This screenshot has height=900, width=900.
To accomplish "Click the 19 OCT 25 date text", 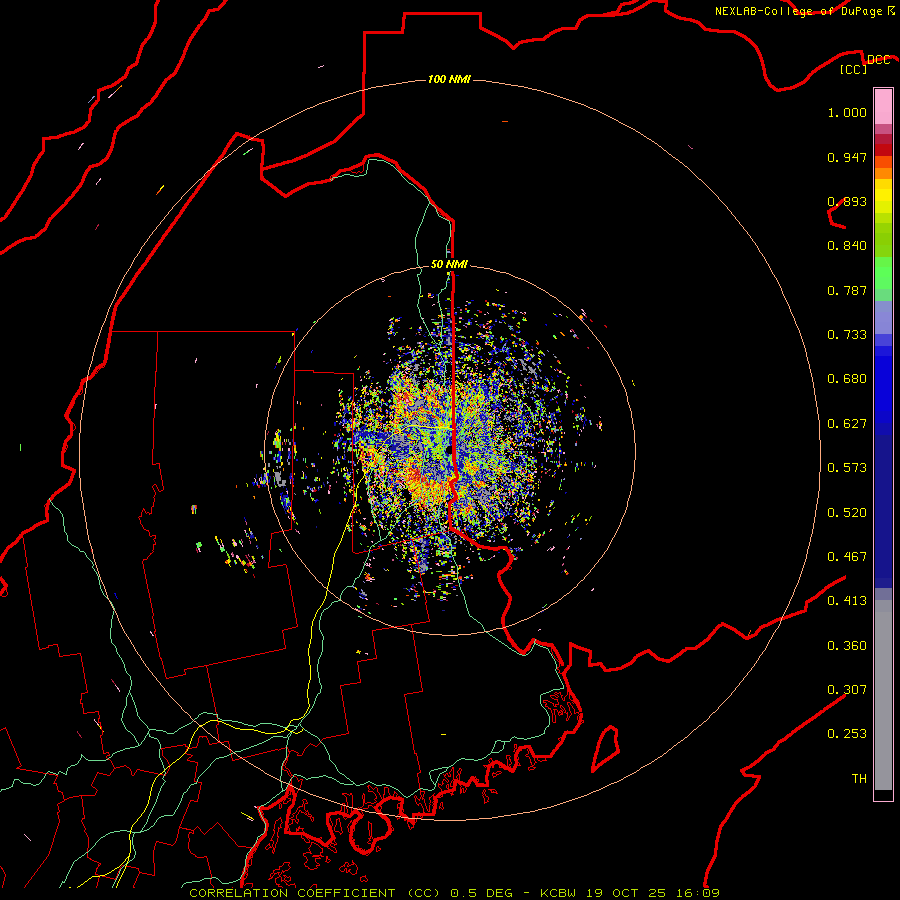I will [x=626, y=893].
